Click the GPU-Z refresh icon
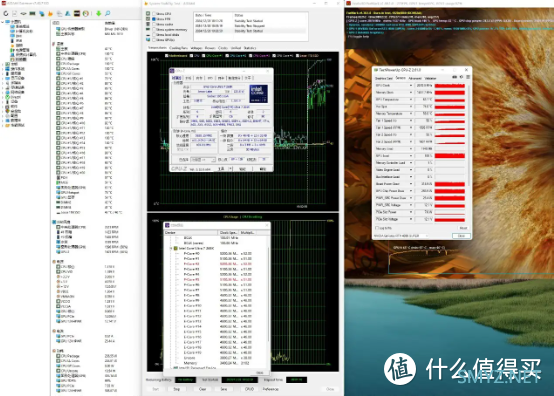This screenshot has height=396, width=554. click(461, 77)
